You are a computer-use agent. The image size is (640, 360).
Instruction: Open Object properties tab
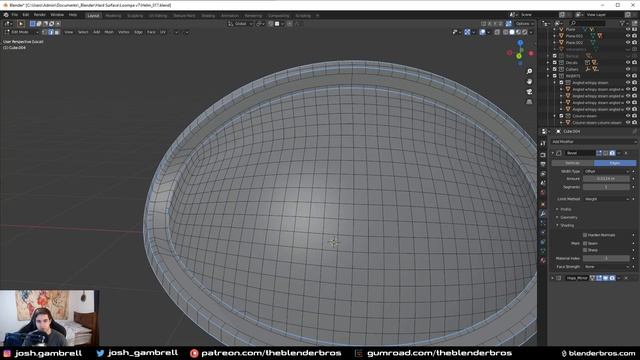coord(543,204)
